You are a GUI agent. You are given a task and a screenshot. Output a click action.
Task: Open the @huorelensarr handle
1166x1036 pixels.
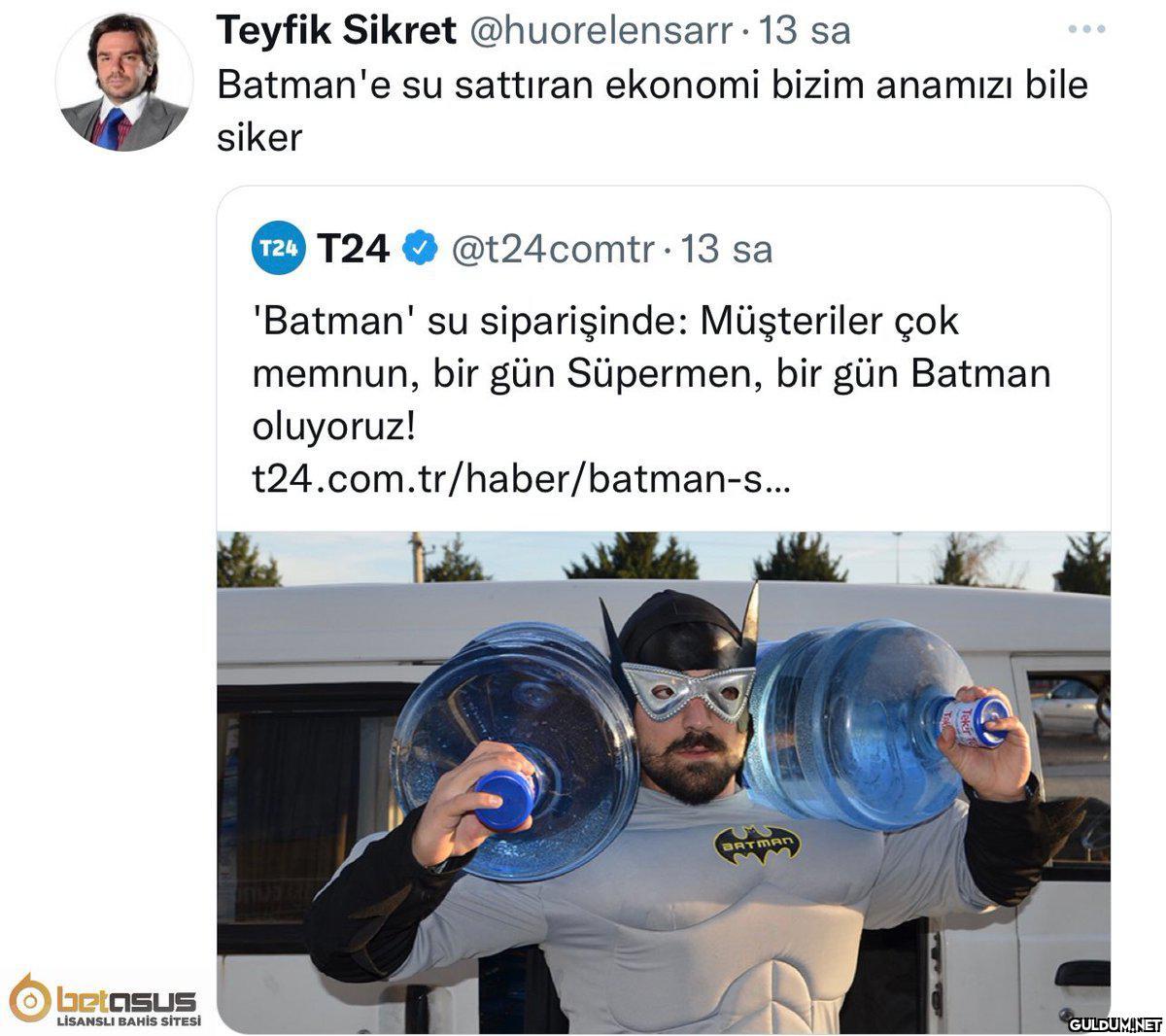pos(600,32)
